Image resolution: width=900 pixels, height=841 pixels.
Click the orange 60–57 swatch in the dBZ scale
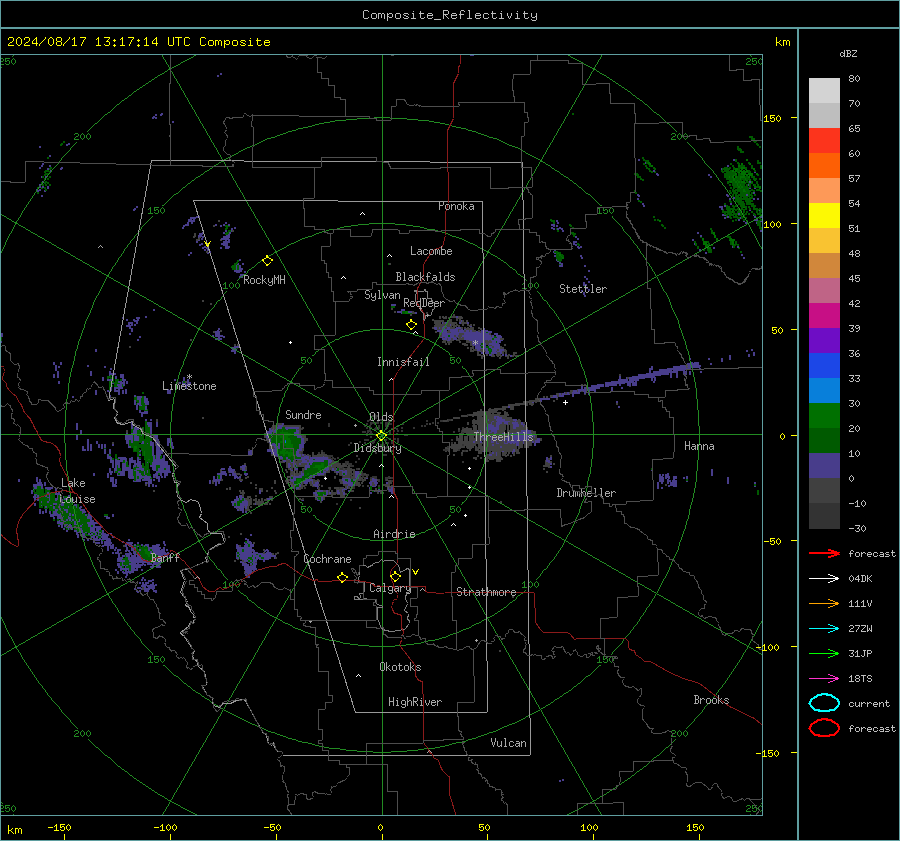(824, 166)
